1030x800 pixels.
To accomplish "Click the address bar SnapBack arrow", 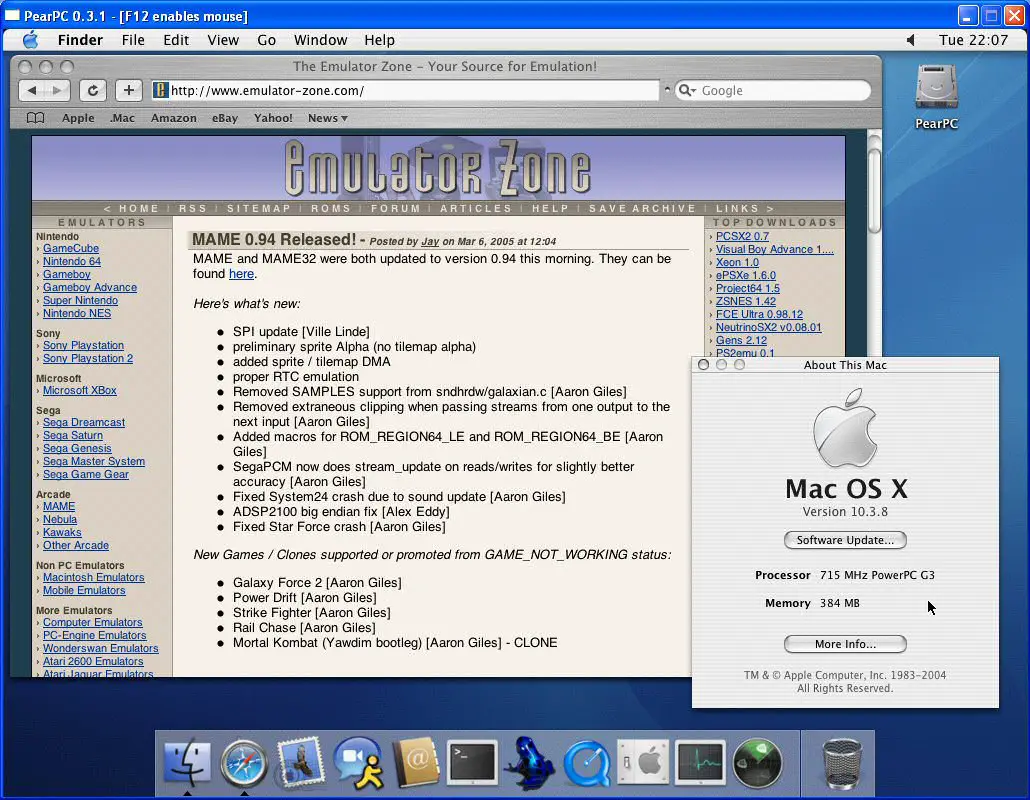I will point(667,89).
